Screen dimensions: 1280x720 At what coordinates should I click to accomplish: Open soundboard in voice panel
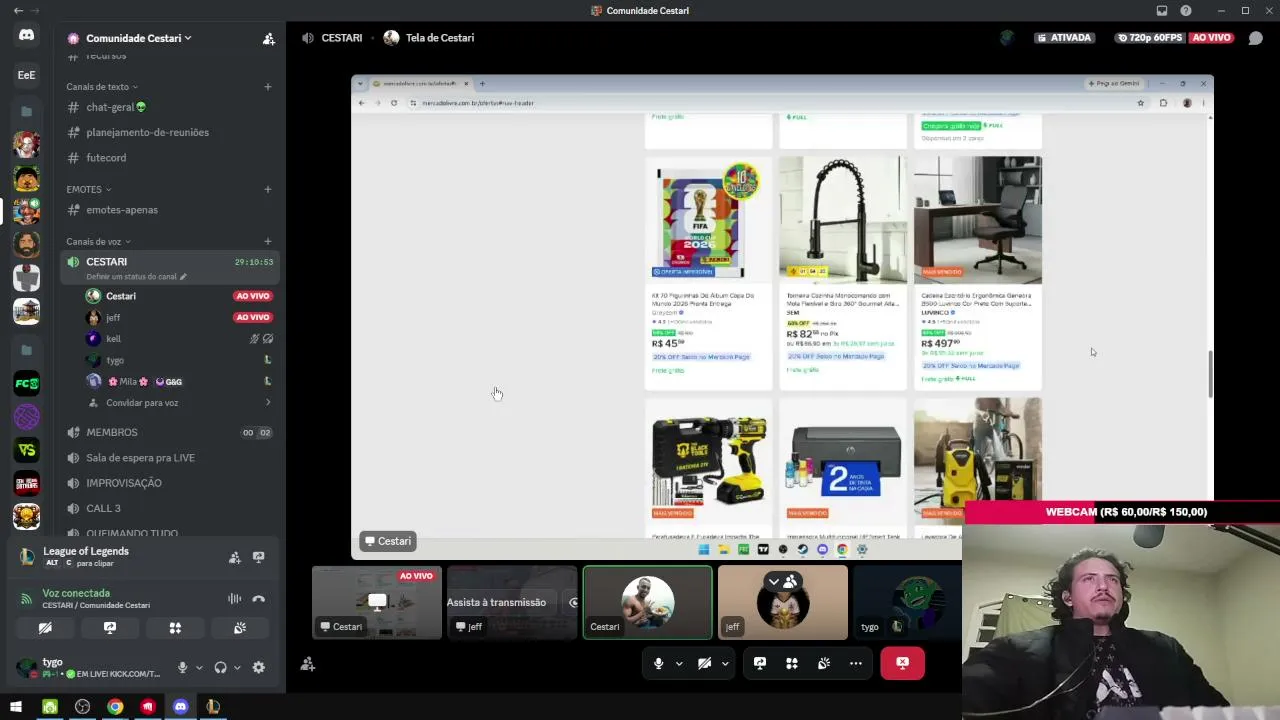240,628
